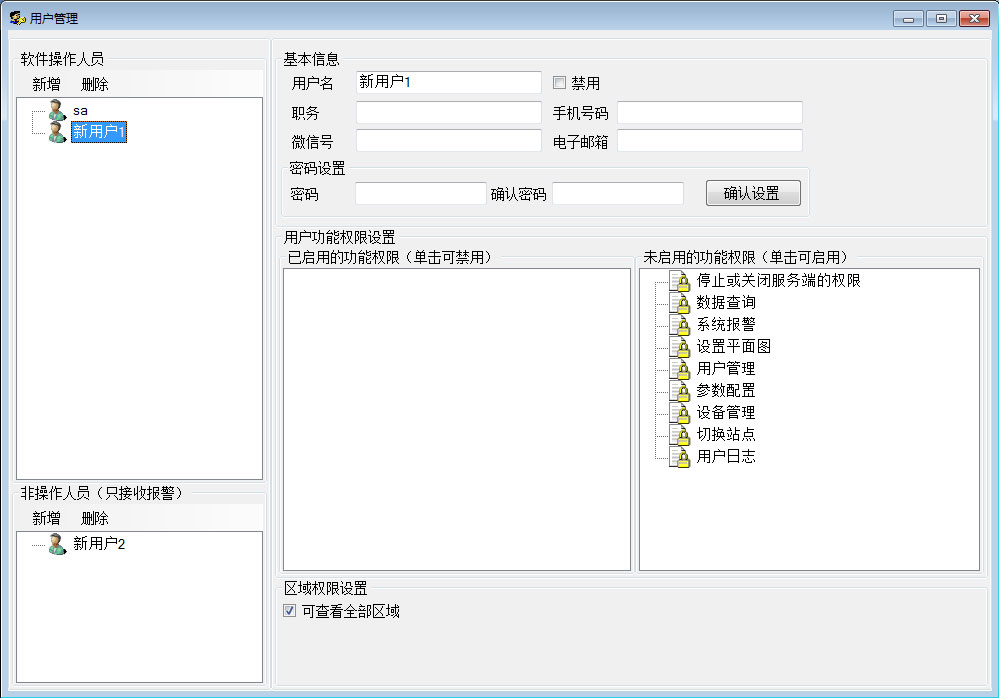The width and height of the screenshot is (999, 698).
Task: Enable the 停止或关闭服务端的权限 permission
Action: 779,281
